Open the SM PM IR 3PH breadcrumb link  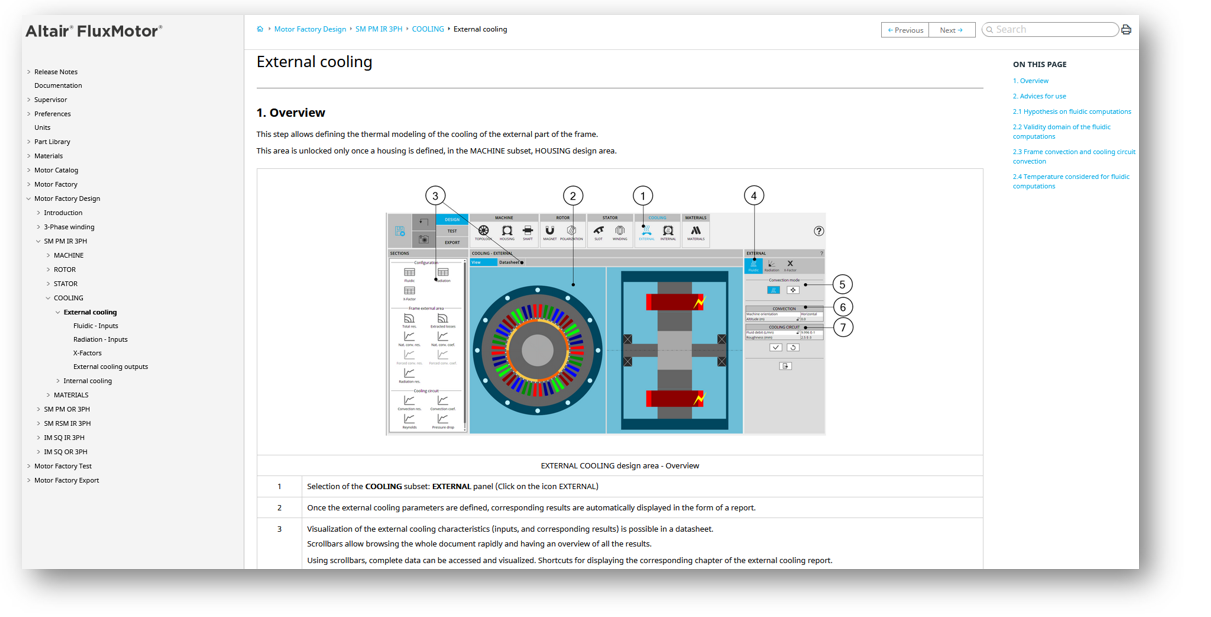pos(379,29)
